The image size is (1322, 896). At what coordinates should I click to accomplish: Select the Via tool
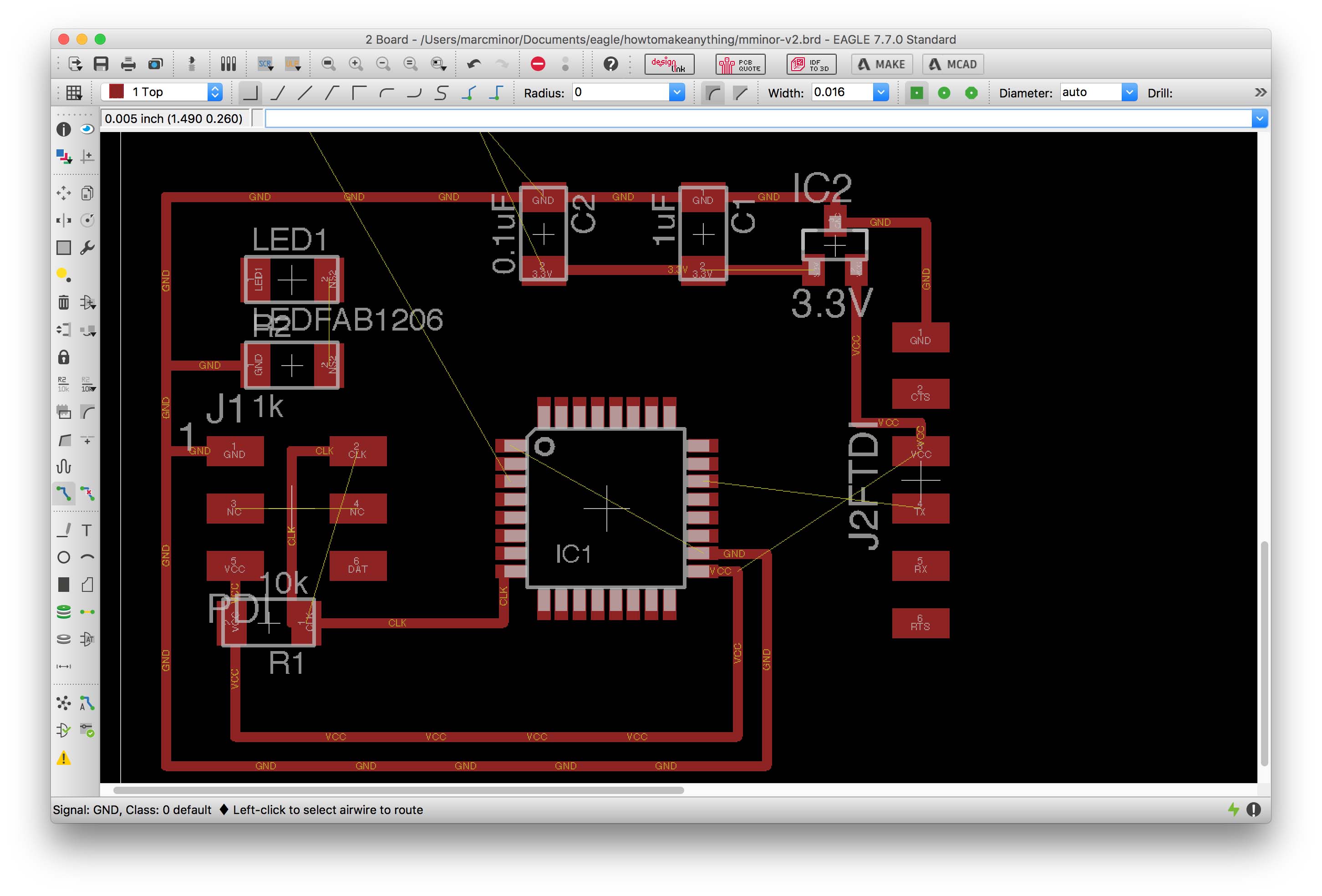tap(64, 612)
